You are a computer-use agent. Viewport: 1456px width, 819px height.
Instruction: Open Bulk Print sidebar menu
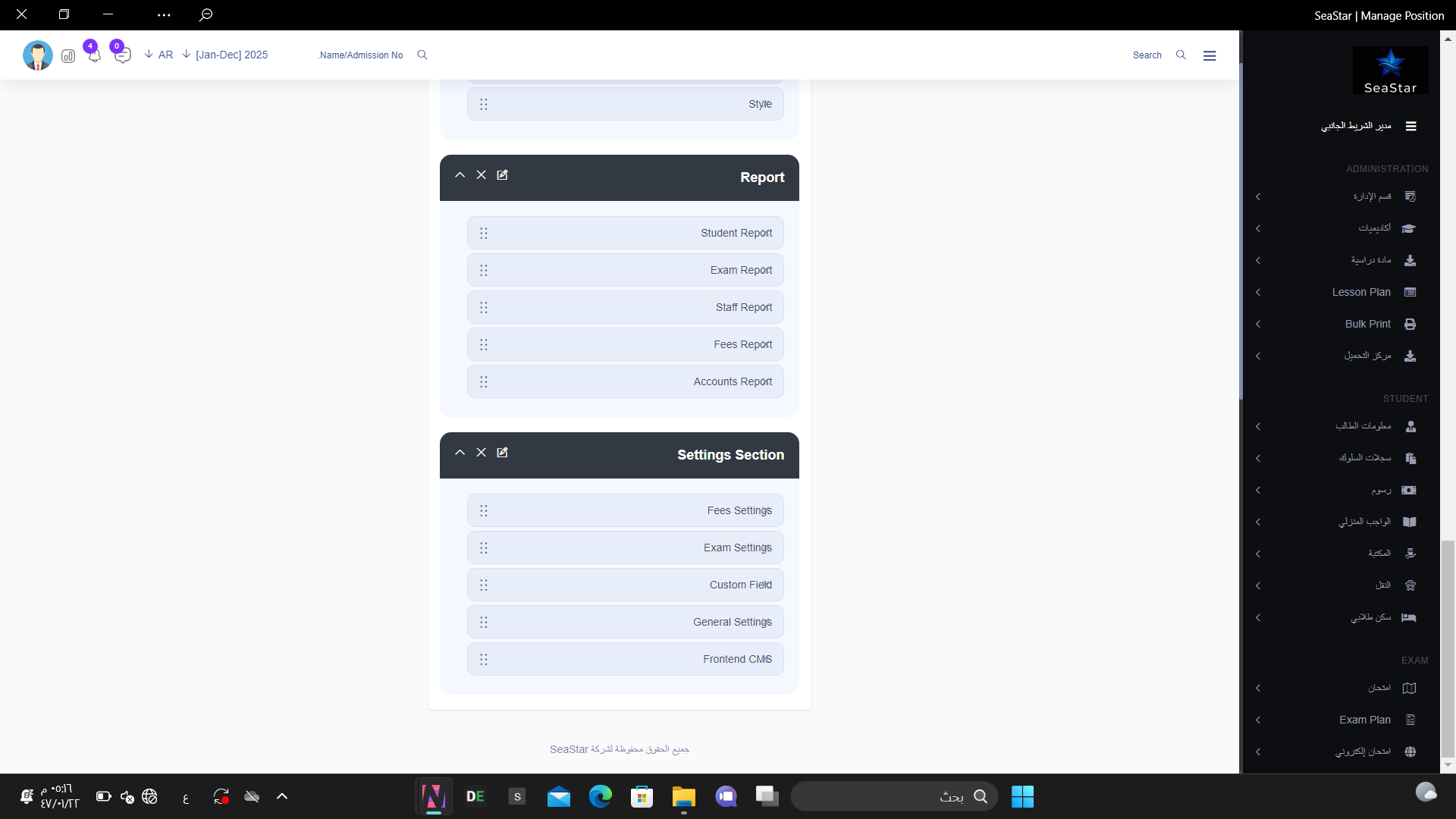tap(1367, 324)
